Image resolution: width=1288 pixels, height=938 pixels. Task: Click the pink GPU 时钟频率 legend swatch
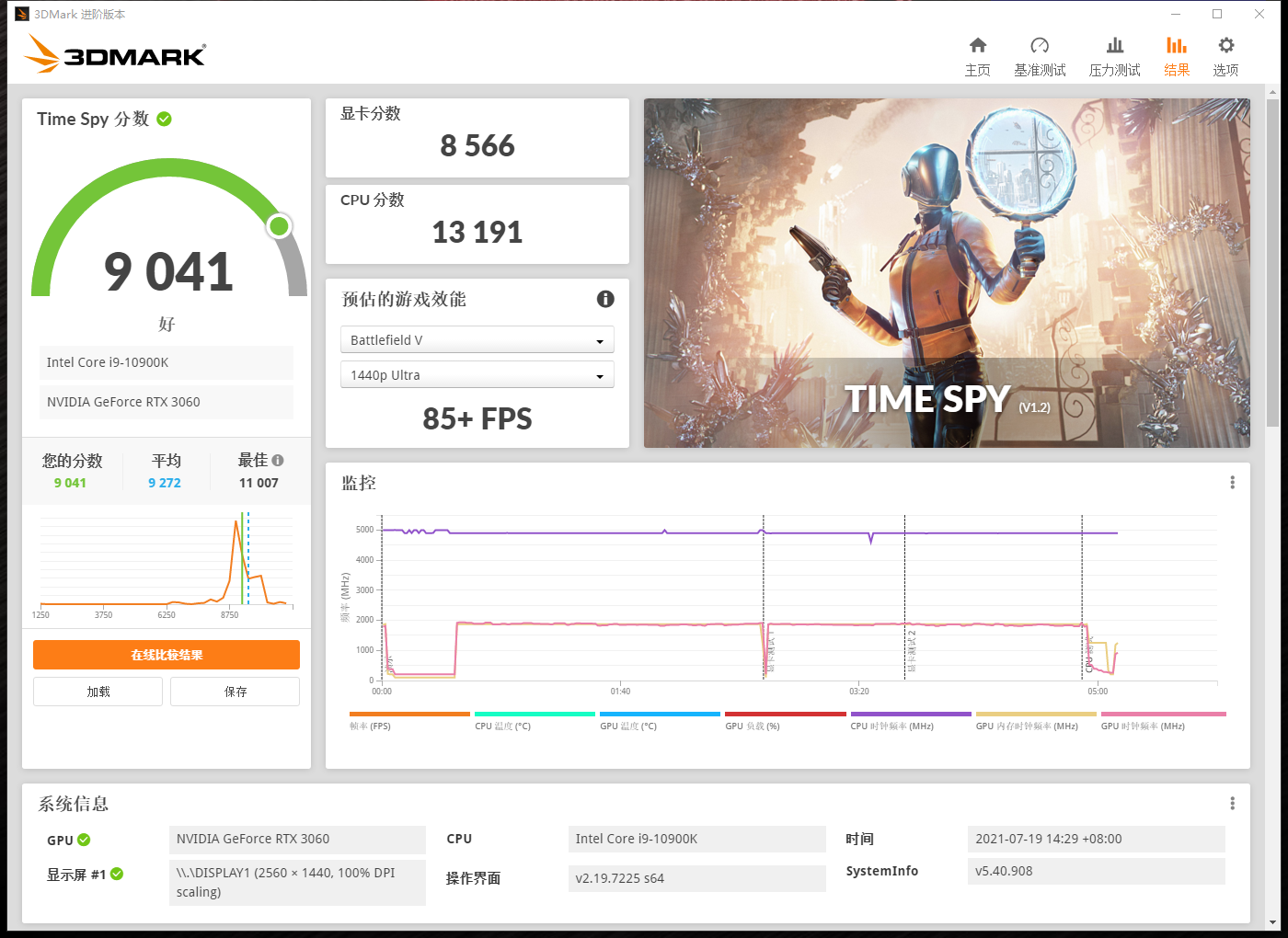(x=1163, y=714)
